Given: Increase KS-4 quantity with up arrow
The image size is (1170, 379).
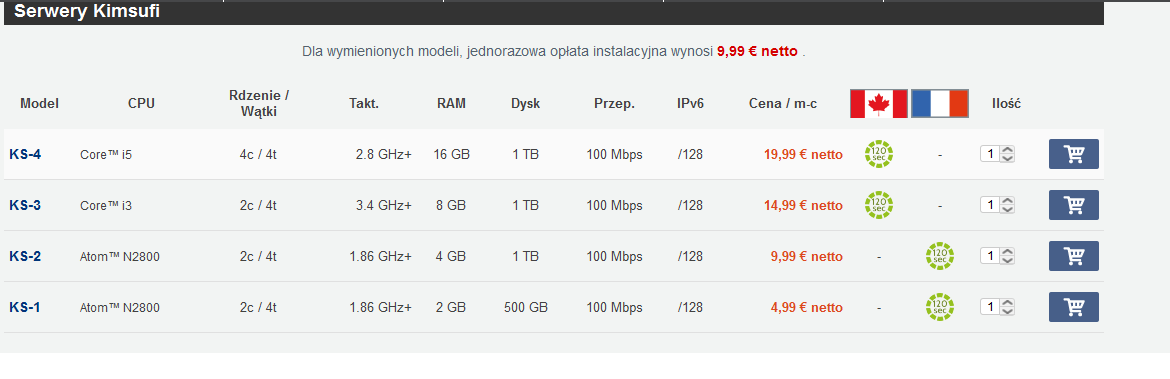Looking at the screenshot, I should coord(1007,150).
